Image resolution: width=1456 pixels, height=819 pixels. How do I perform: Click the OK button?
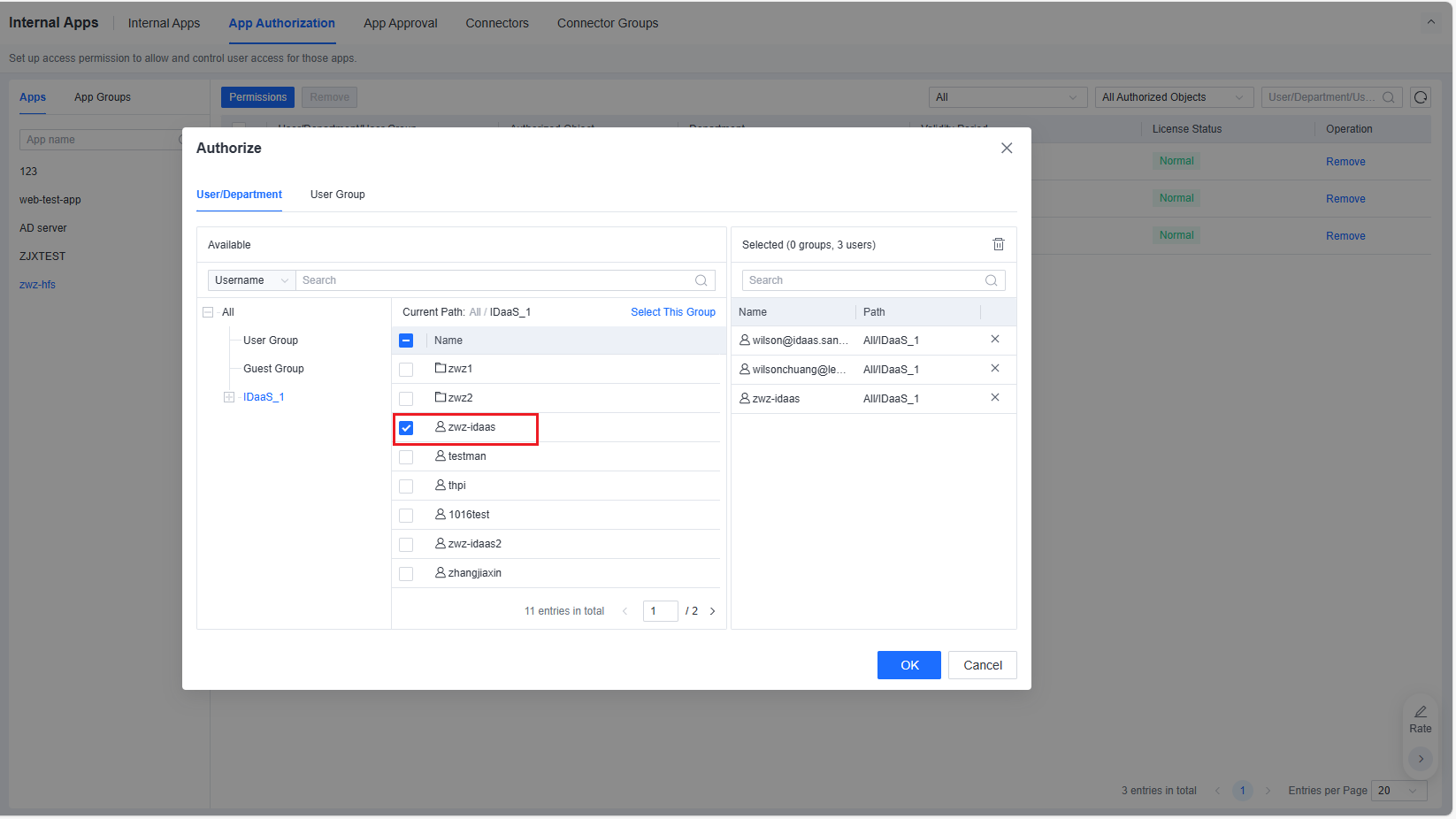point(909,665)
